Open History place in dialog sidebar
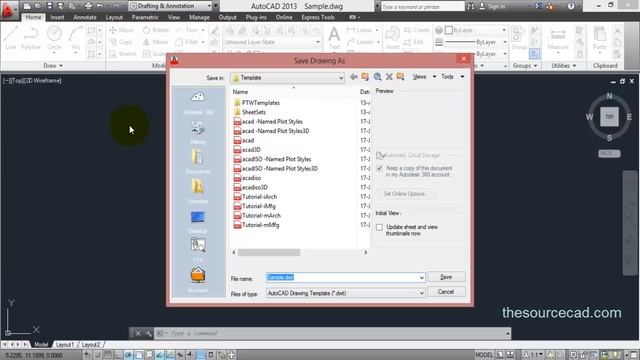The height and width of the screenshot is (360, 640). click(x=198, y=132)
